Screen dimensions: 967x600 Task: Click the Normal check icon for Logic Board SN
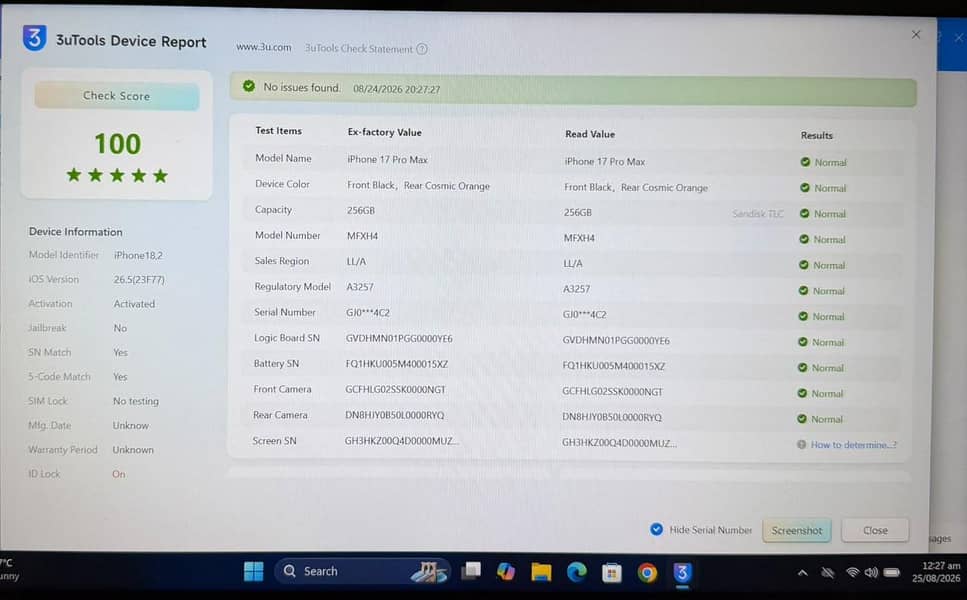click(802, 342)
